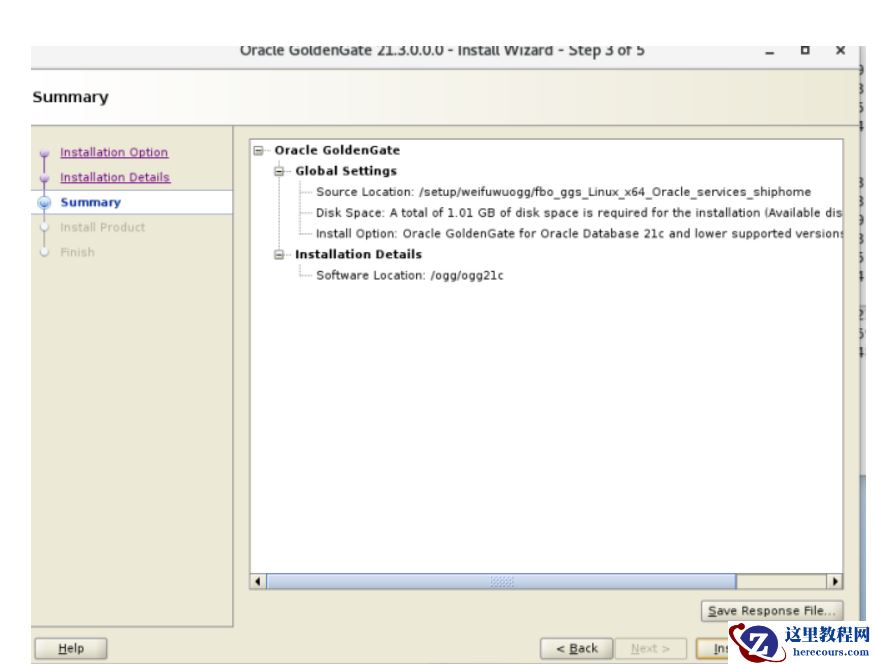Select the Installation Details tree label

tap(358, 254)
